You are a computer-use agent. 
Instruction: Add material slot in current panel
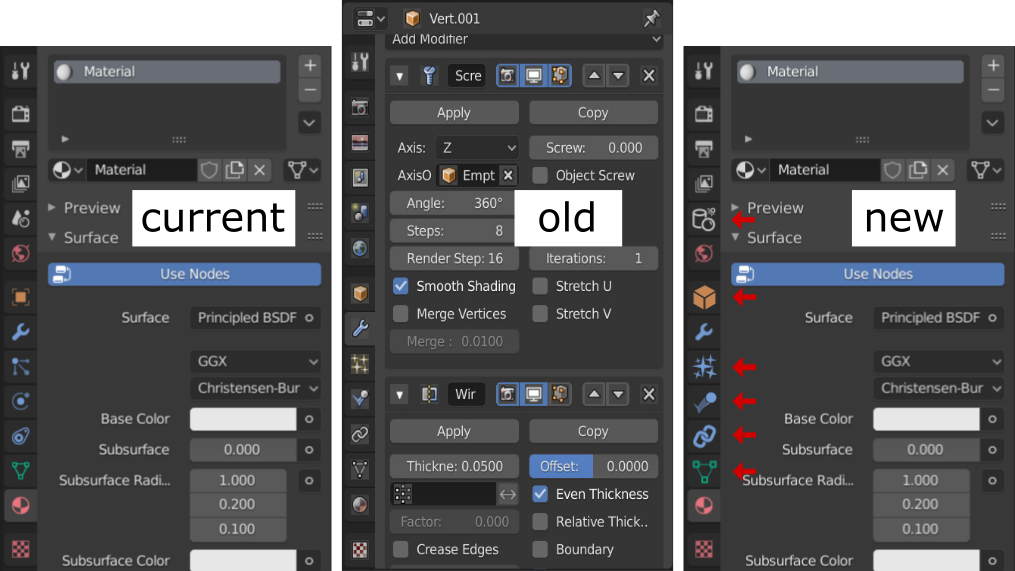coord(310,65)
